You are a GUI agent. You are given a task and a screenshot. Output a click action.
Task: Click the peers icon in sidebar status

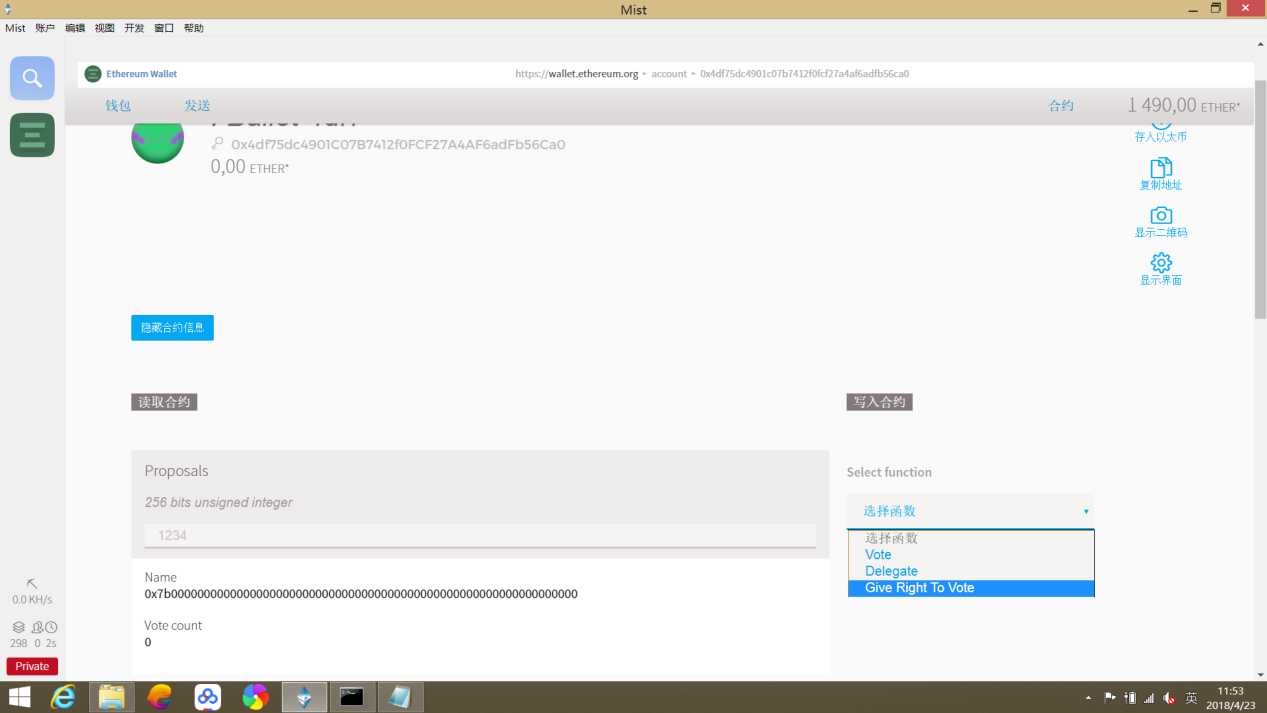click(x=37, y=627)
